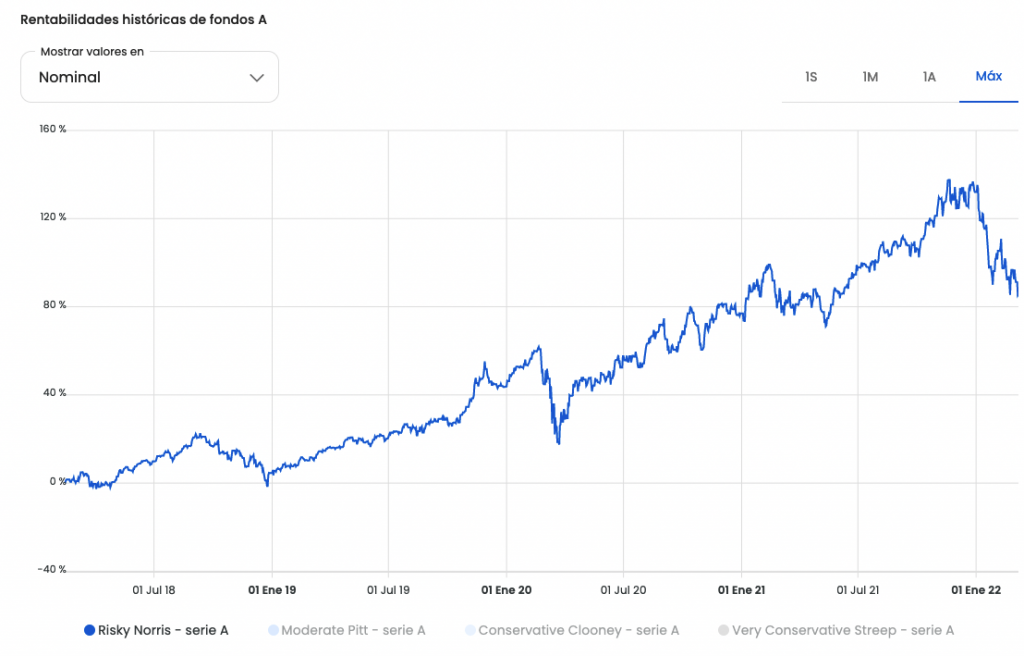Show Very Conservative Streep - serie A line
Viewport: 1024px width, 656px height.
pos(842,631)
